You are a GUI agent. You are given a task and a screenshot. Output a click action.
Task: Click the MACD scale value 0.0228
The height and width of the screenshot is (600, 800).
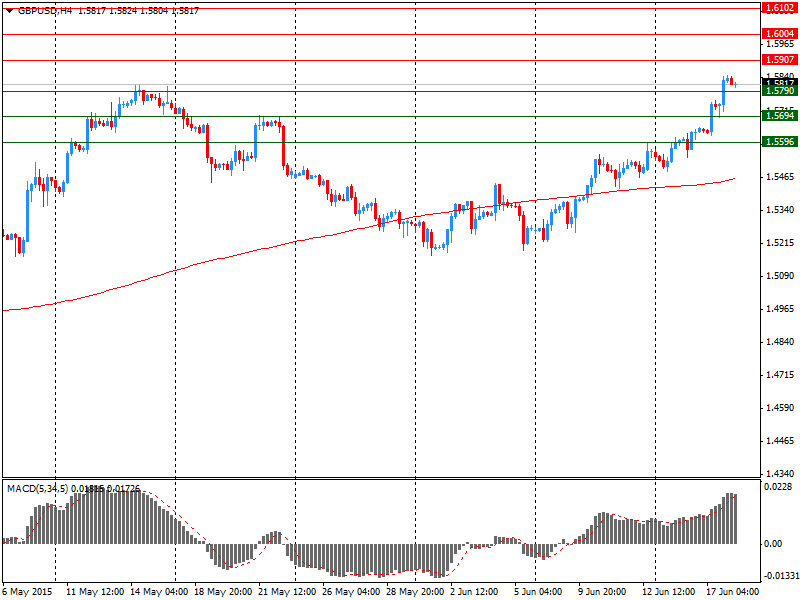[x=778, y=487]
